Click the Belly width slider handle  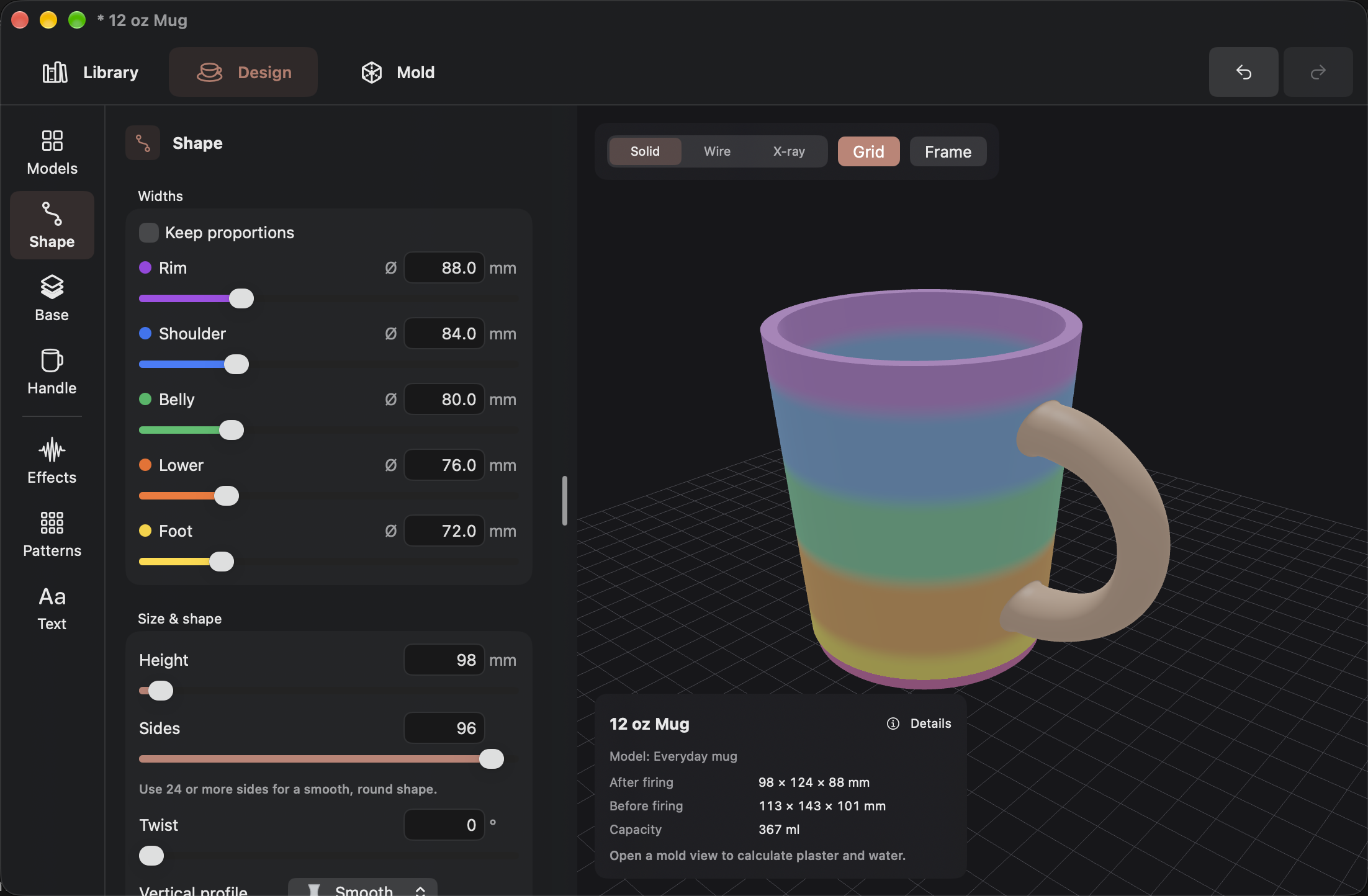point(232,430)
